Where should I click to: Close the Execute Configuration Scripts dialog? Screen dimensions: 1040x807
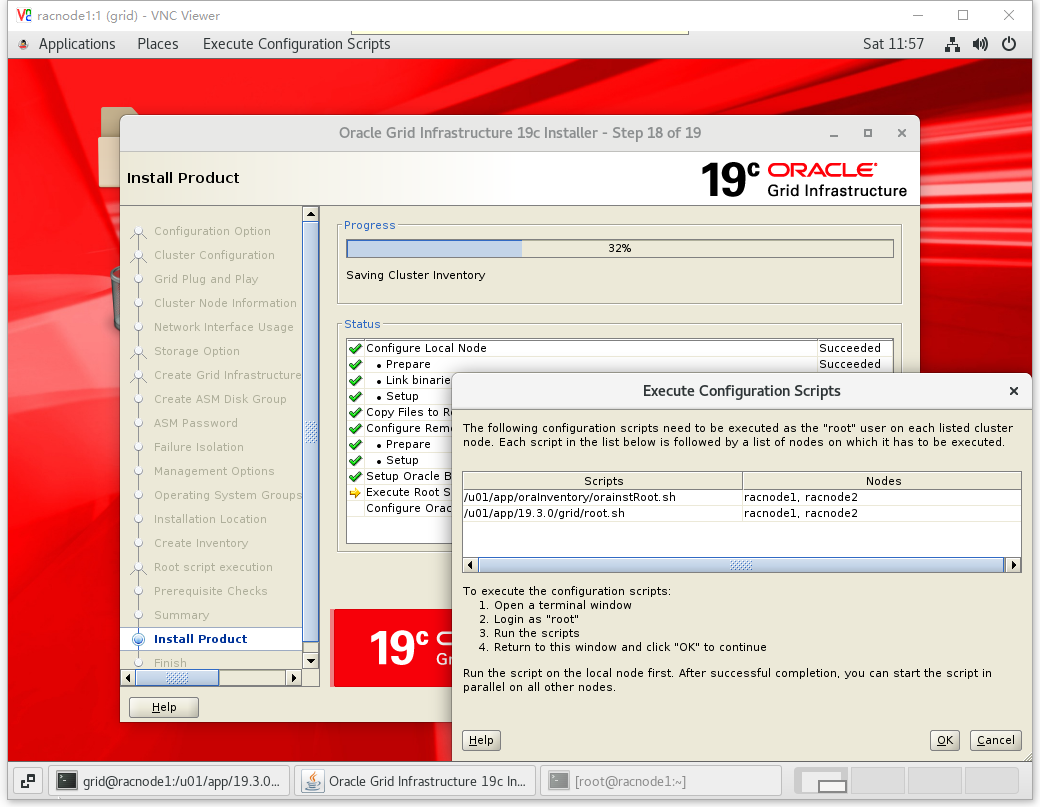(1013, 391)
